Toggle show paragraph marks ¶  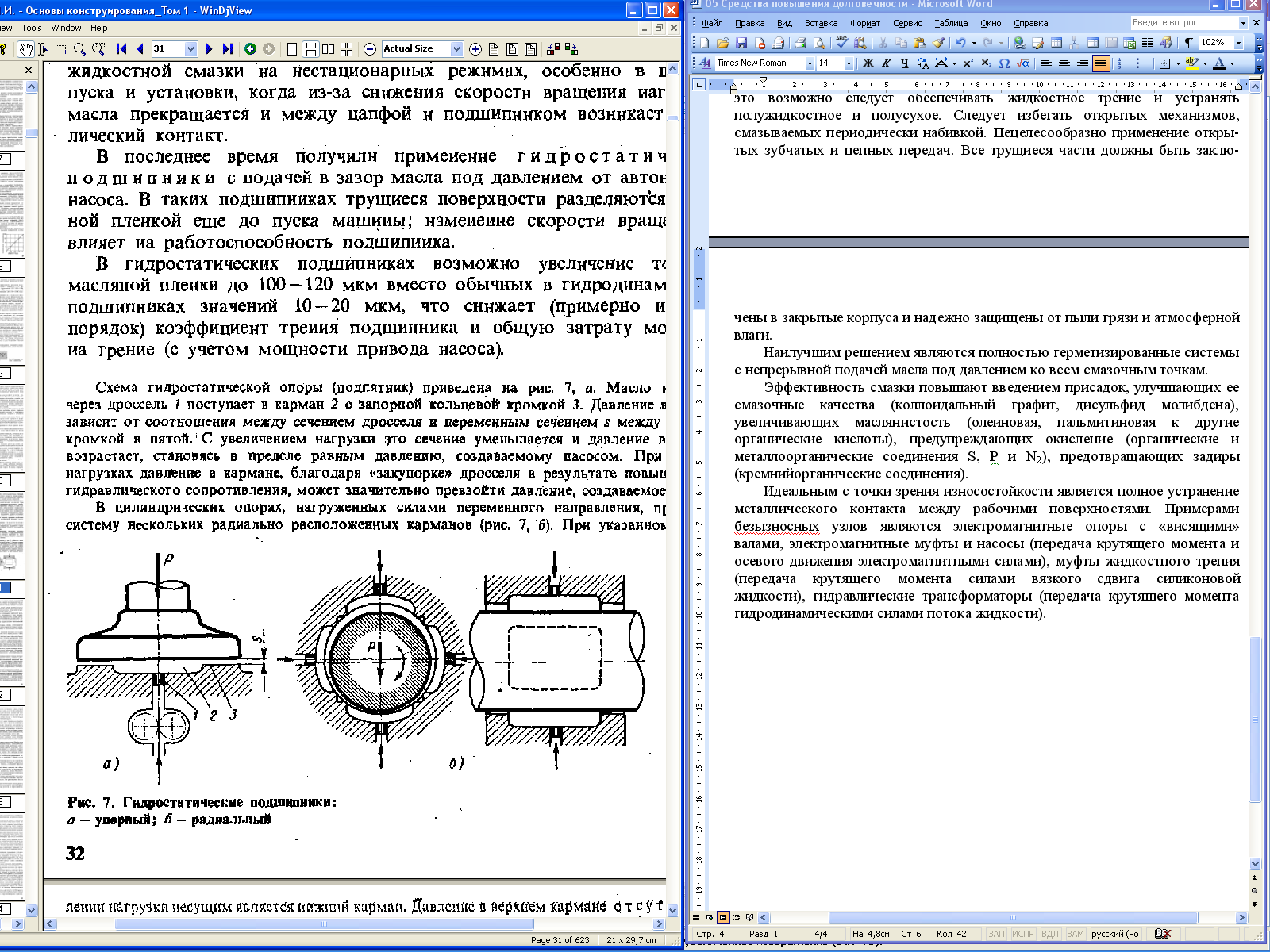pyautogui.click(x=1188, y=43)
